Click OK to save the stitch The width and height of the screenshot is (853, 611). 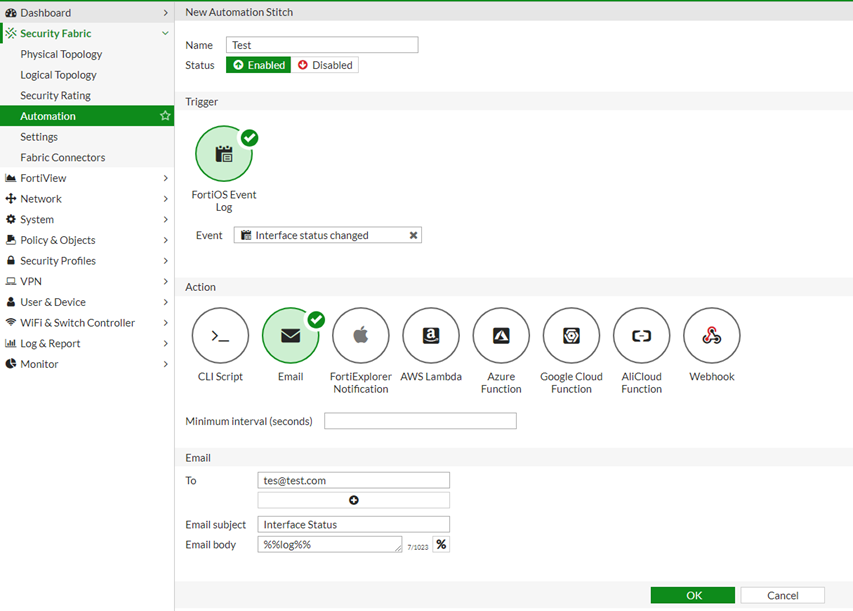coord(693,595)
